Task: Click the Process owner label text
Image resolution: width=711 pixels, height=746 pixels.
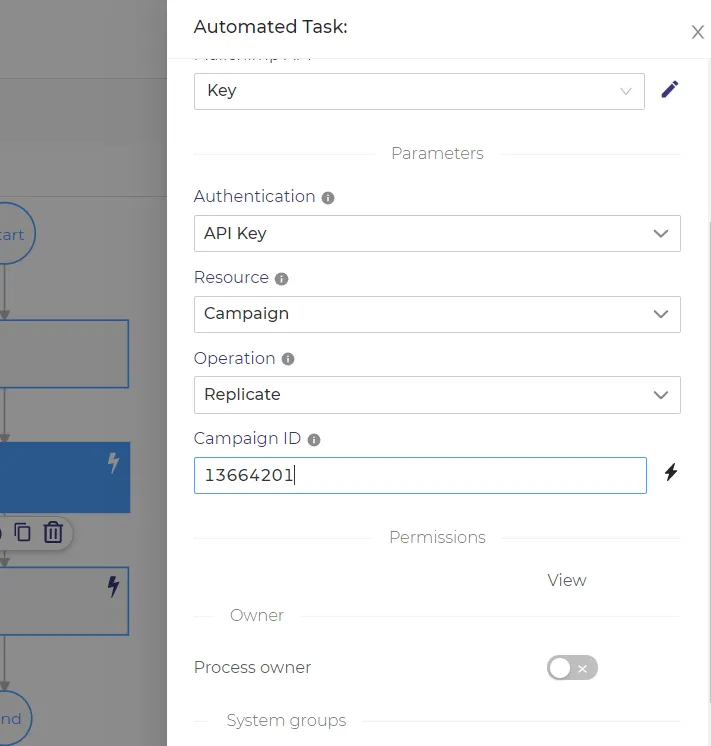Action: point(252,667)
